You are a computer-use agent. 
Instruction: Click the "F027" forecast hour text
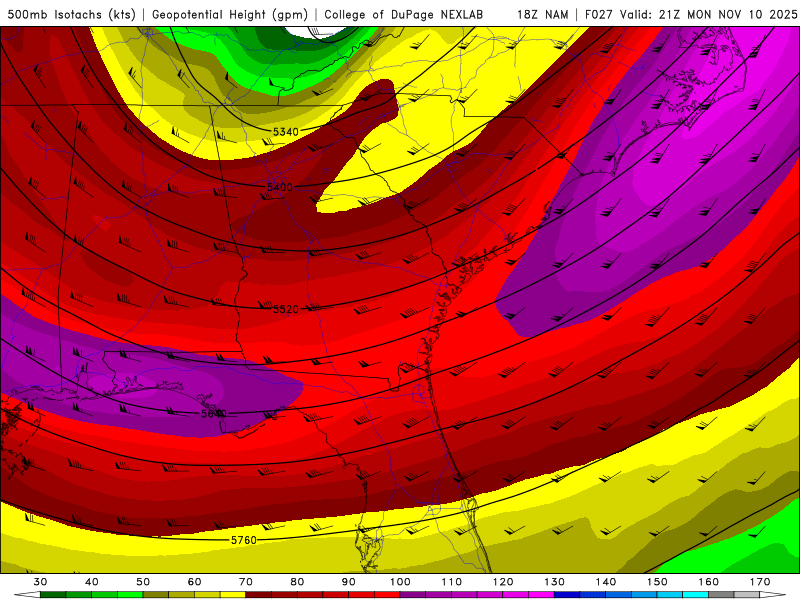[x=599, y=15]
